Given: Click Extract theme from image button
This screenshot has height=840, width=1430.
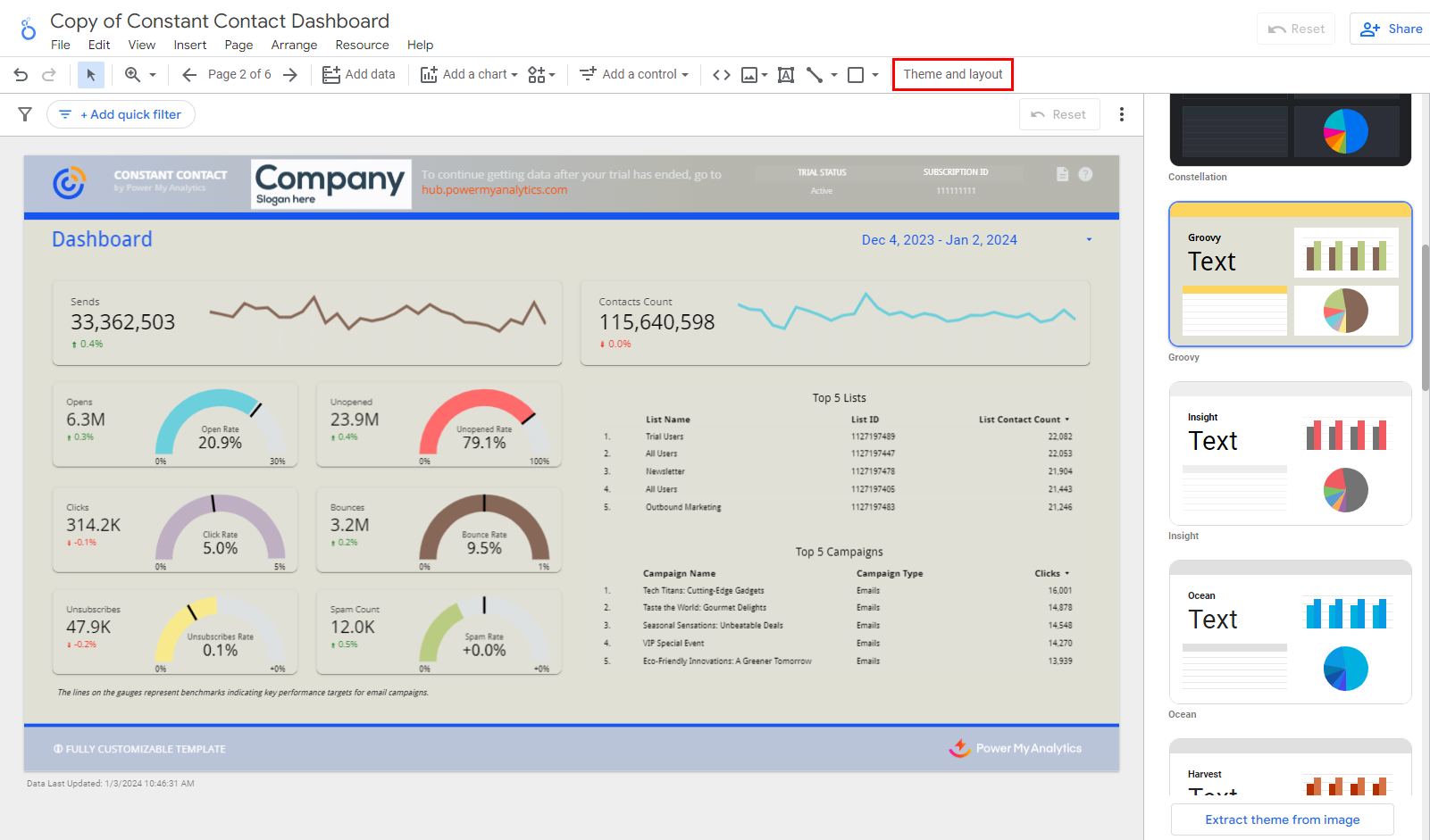Looking at the screenshot, I should [1282, 819].
